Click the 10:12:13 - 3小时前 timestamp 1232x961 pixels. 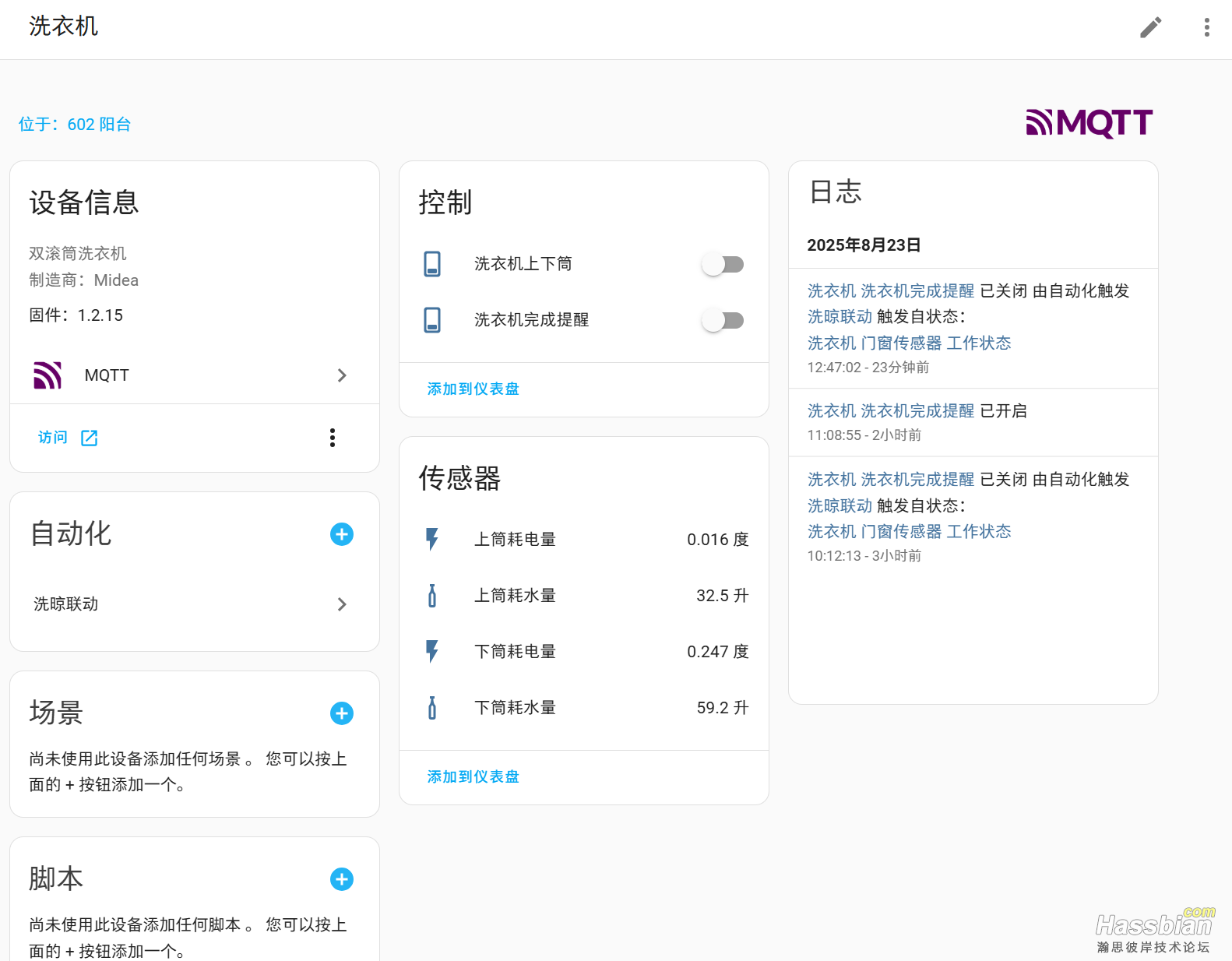[x=864, y=556]
